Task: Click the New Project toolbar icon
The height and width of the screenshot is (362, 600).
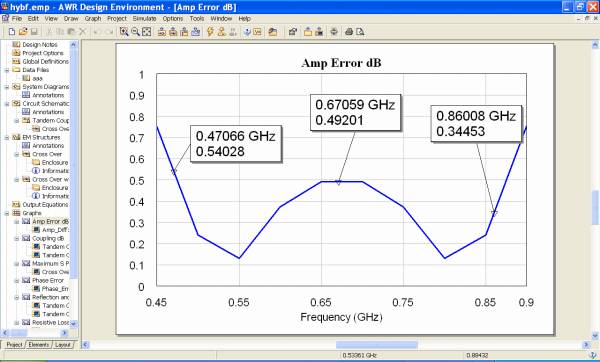Action: (x=12, y=32)
